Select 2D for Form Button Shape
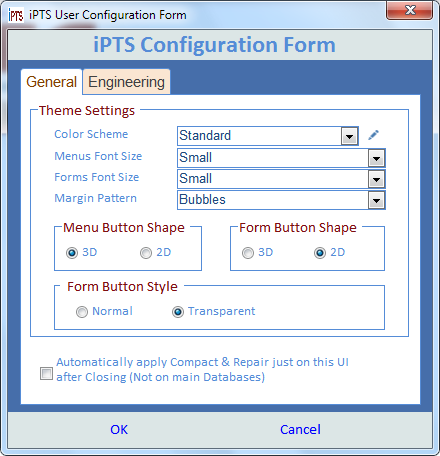The height and width of the screenshot is (456, 440). [320, 253]
